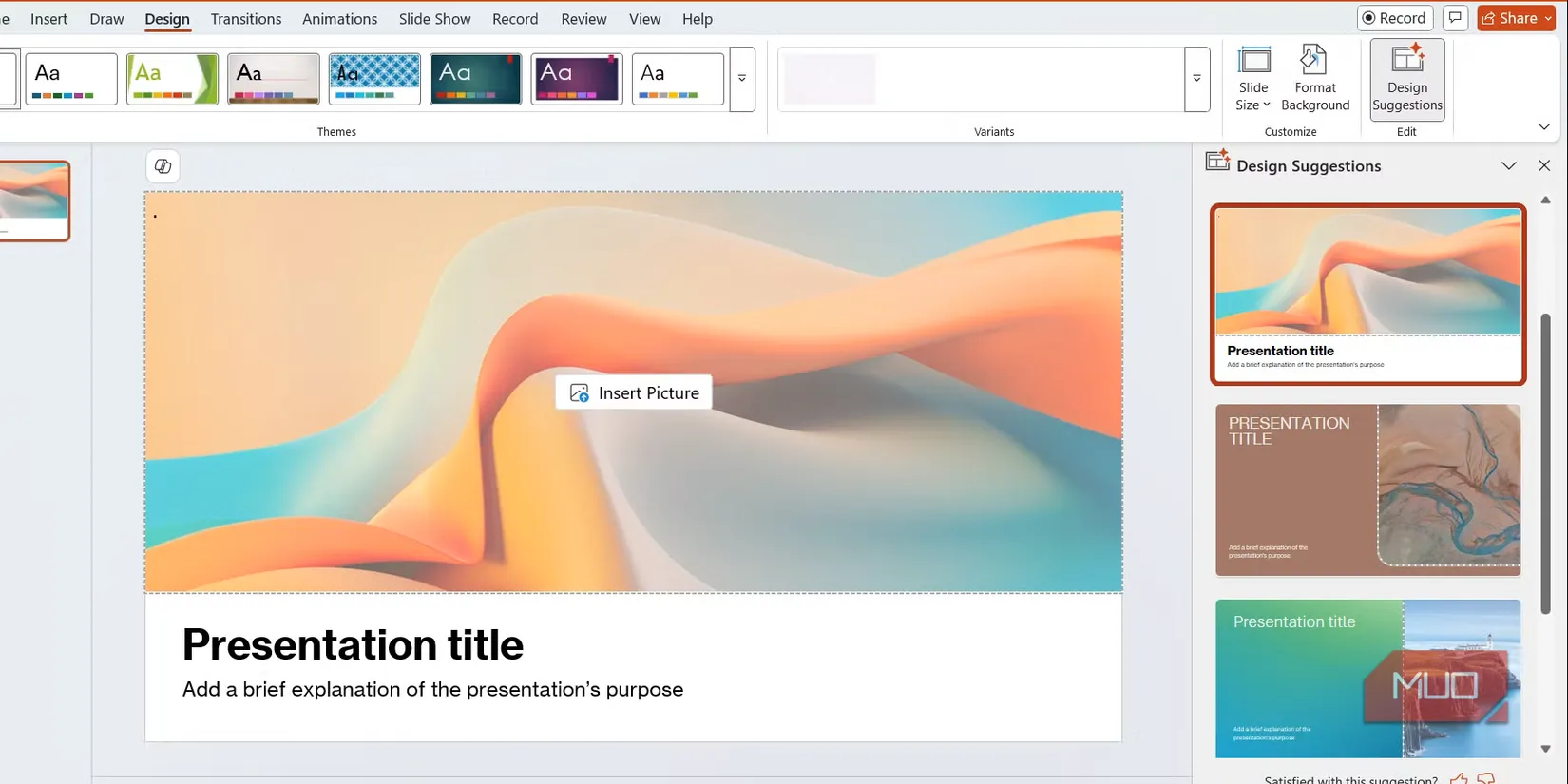
Task: Apply the dark teal theme swatch
Action: 475,79
